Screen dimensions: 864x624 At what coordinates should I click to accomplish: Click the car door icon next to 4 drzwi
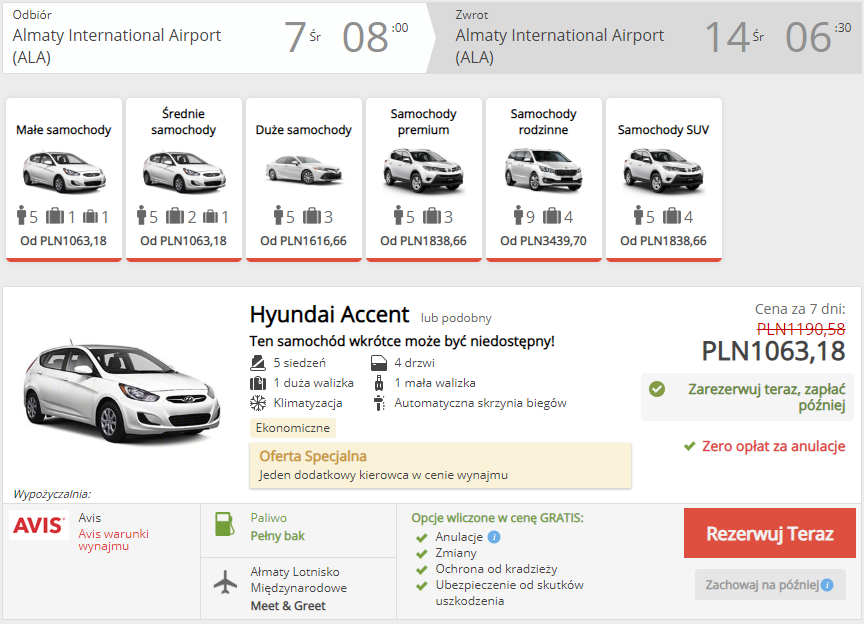(379, 363)
